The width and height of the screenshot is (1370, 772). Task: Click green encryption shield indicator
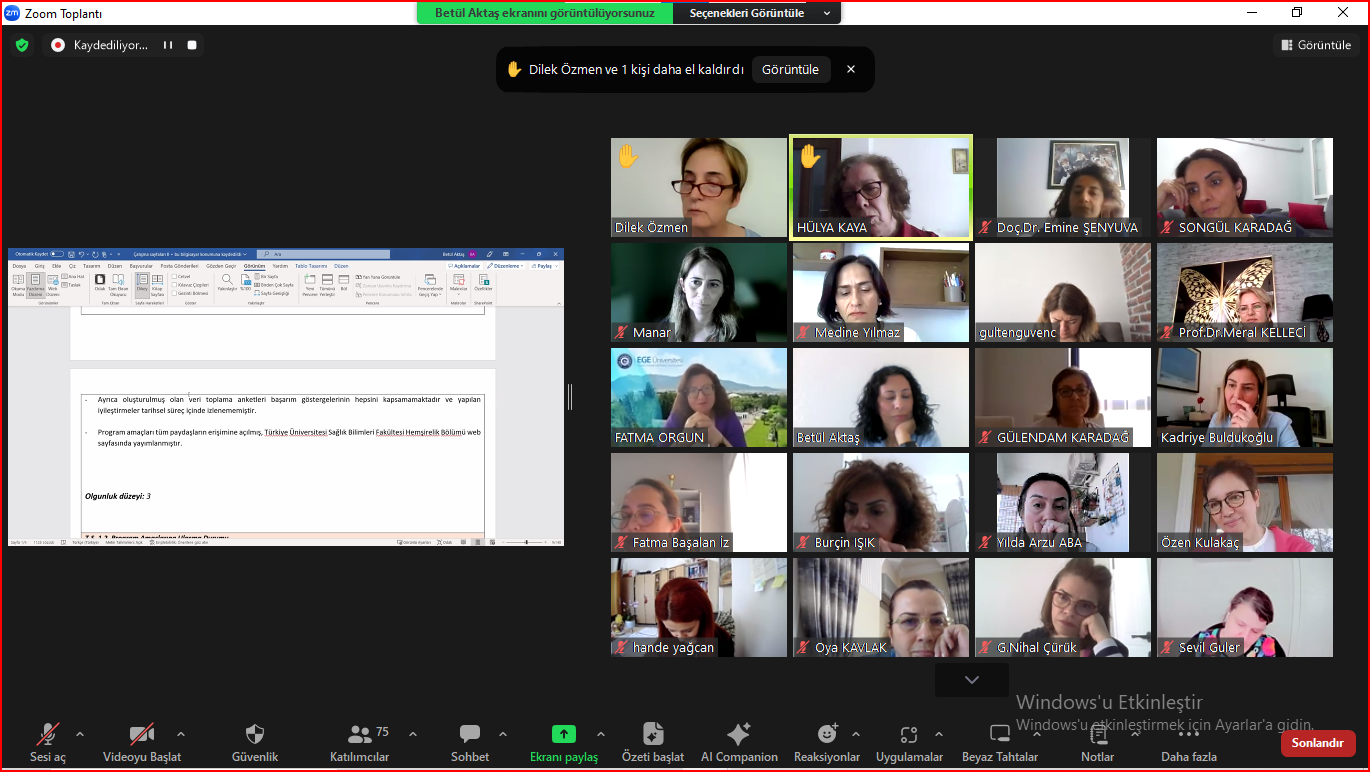coord(22,45)
